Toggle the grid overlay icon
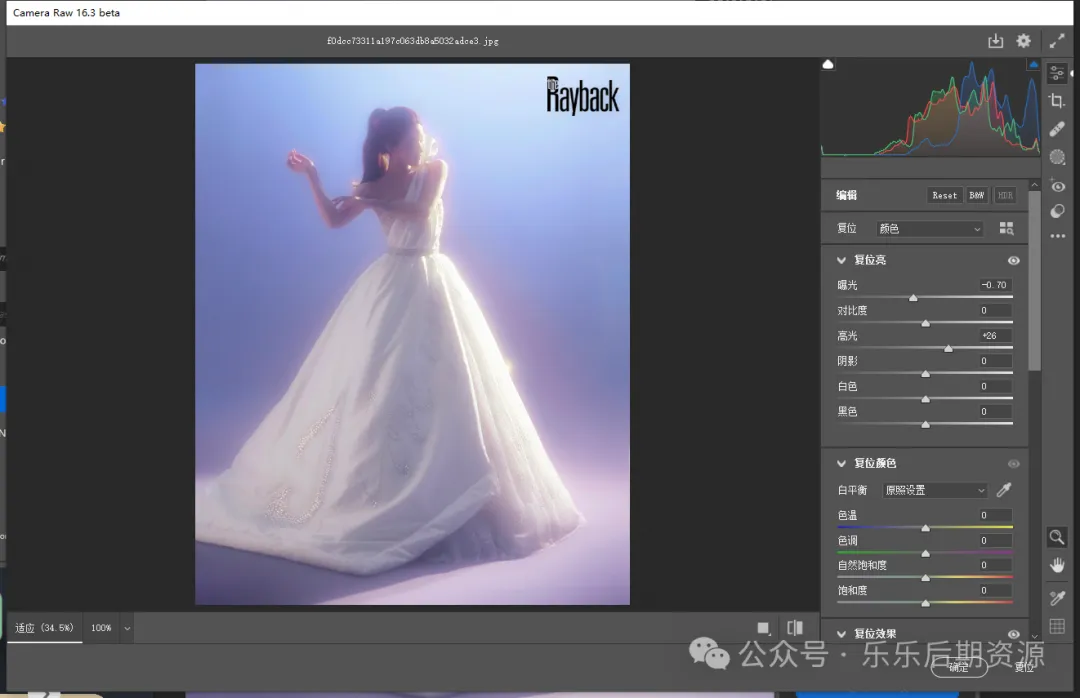This screenshot has height=698, width=1080. coord(1057,627)
